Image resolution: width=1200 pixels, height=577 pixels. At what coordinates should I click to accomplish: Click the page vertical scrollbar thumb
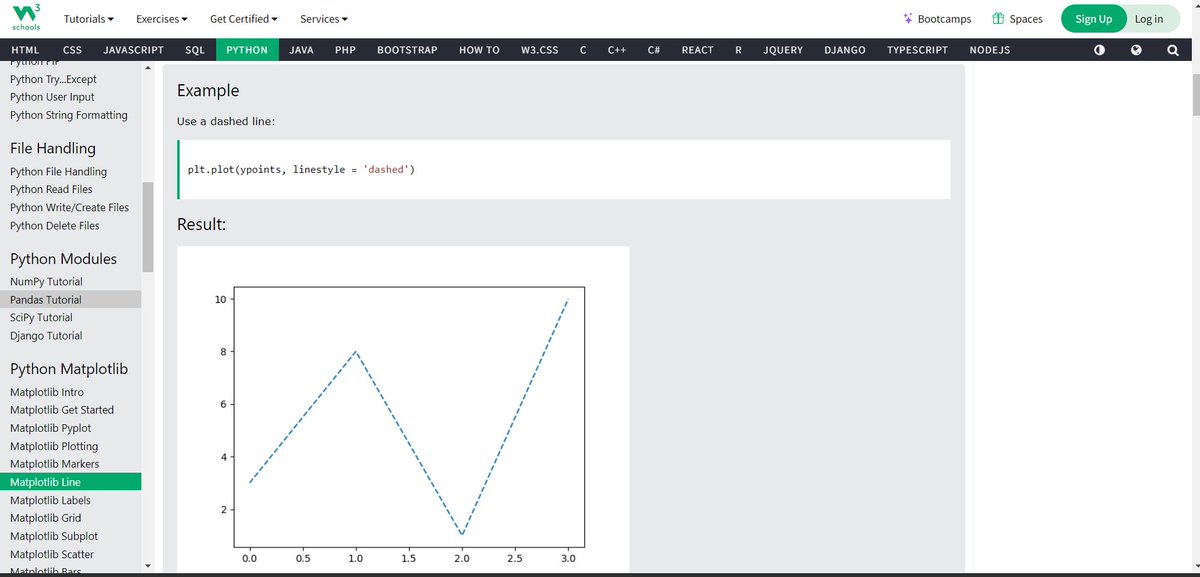pos(1194,96)
